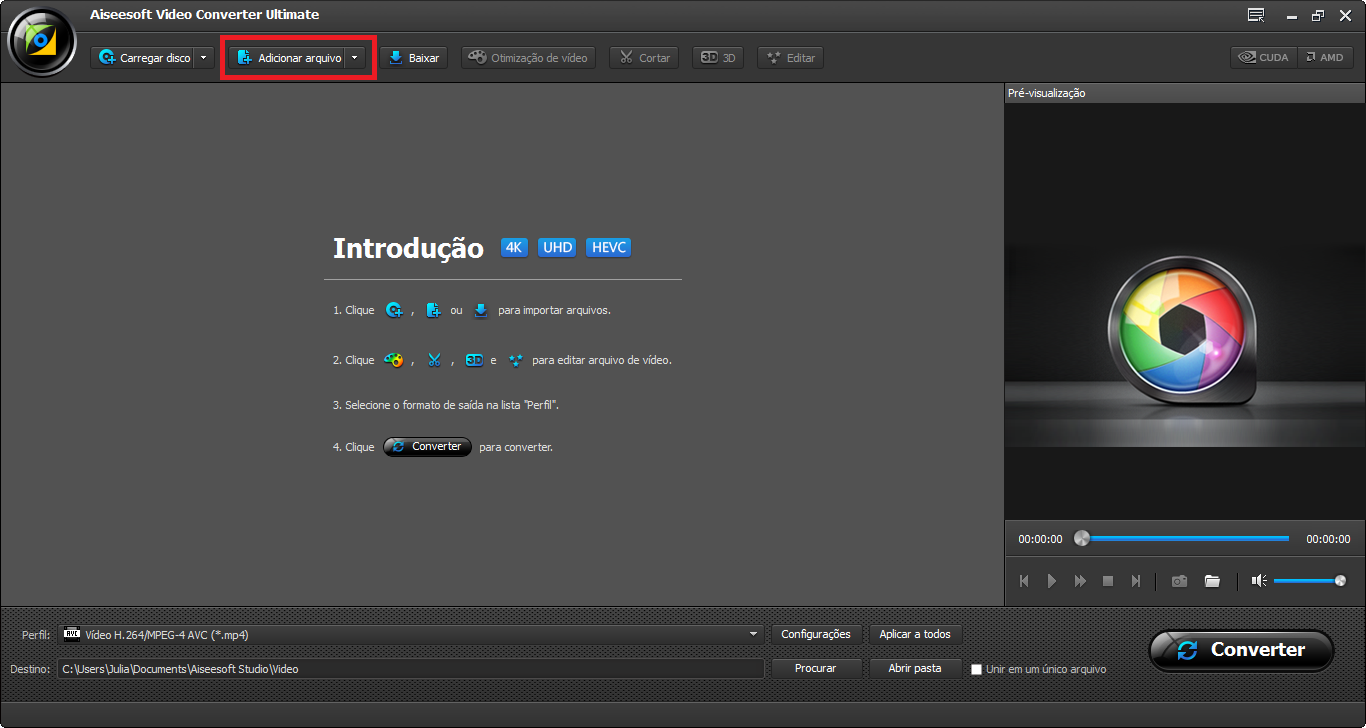Start conversion with the Converter button
1366x728 pixels.
click(x=1241, y=650)
